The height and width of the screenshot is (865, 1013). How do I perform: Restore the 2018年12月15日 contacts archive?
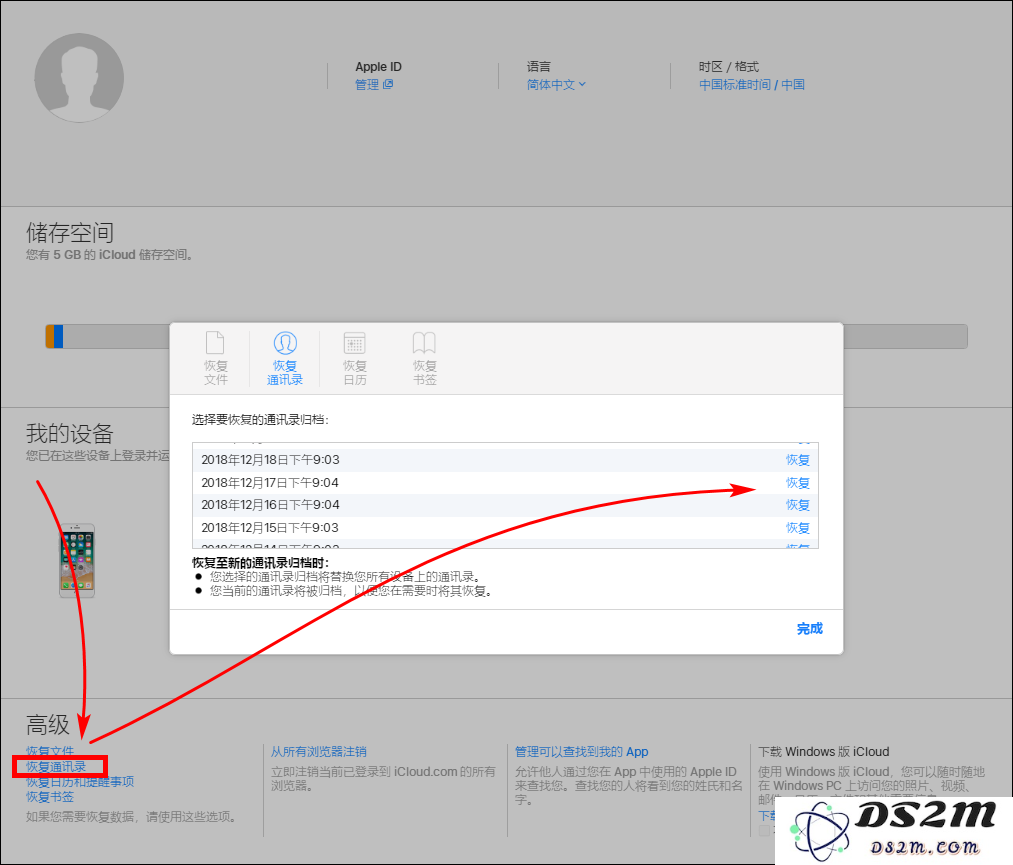pos(798,528)
